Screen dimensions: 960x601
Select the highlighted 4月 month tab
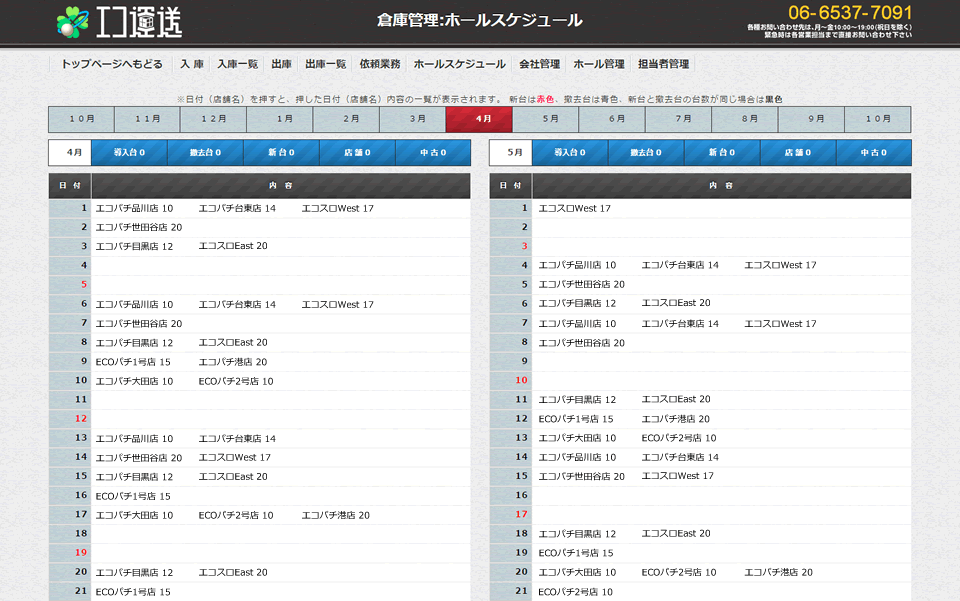(x=479, y=119)
